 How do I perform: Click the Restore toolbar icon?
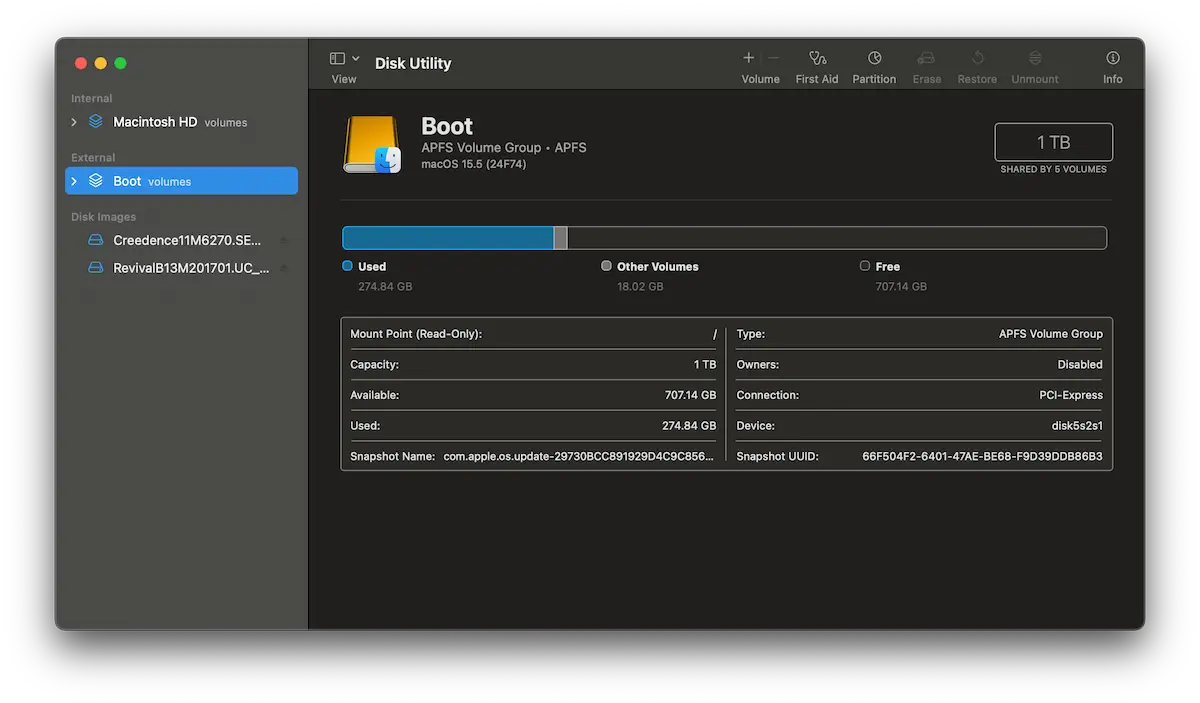tap(977, 58)
